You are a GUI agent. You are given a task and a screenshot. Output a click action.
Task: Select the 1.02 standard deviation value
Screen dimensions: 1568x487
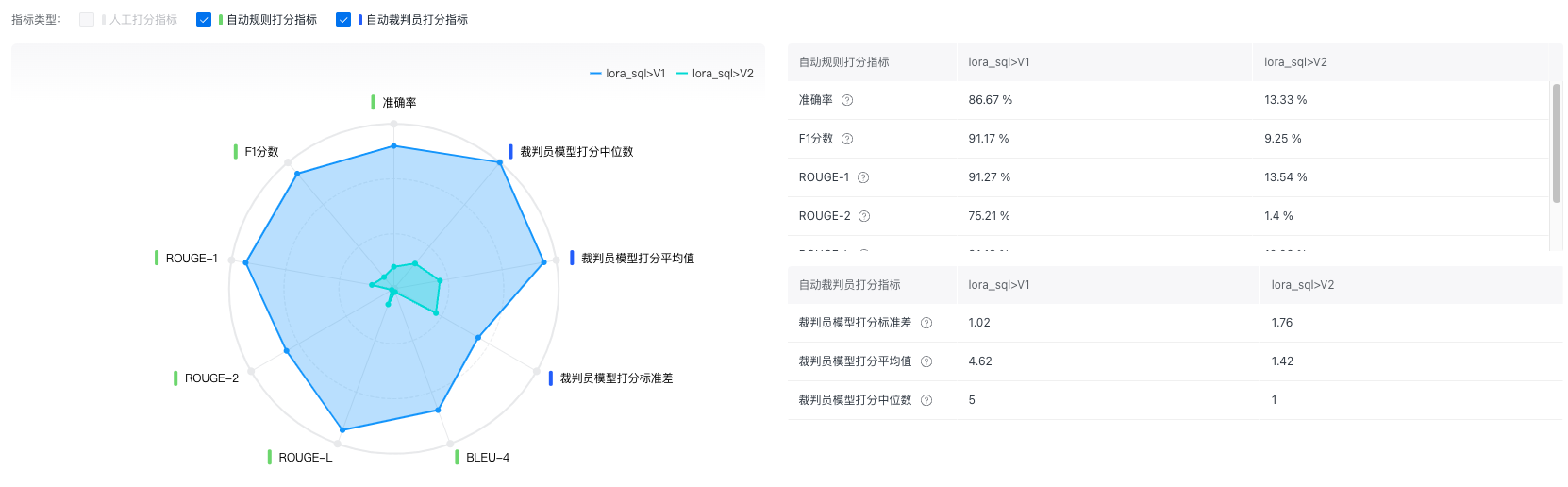click(979, 323)
